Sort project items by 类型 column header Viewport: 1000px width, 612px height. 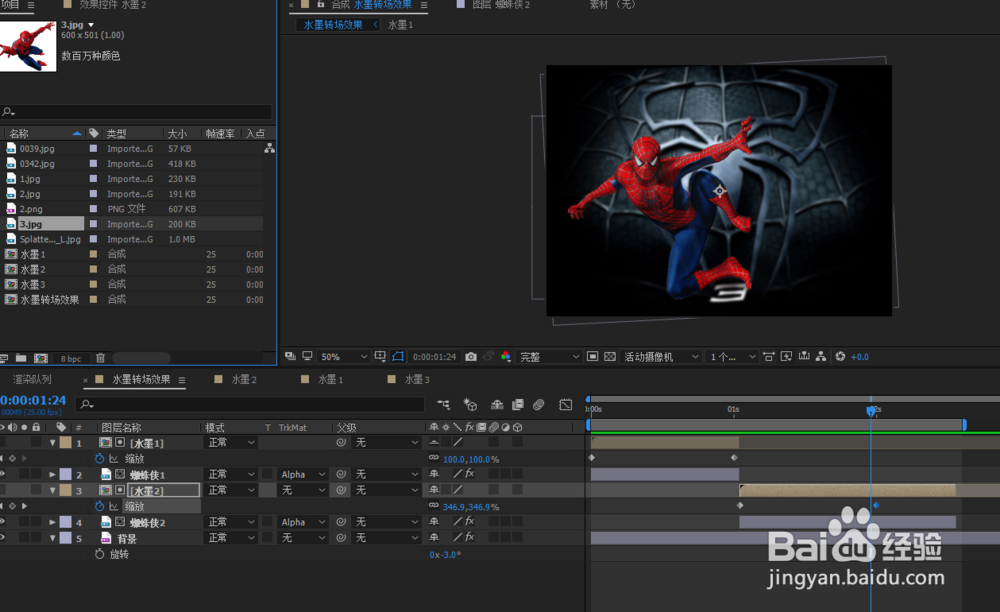pyautogui.click(x=116, y=133)
